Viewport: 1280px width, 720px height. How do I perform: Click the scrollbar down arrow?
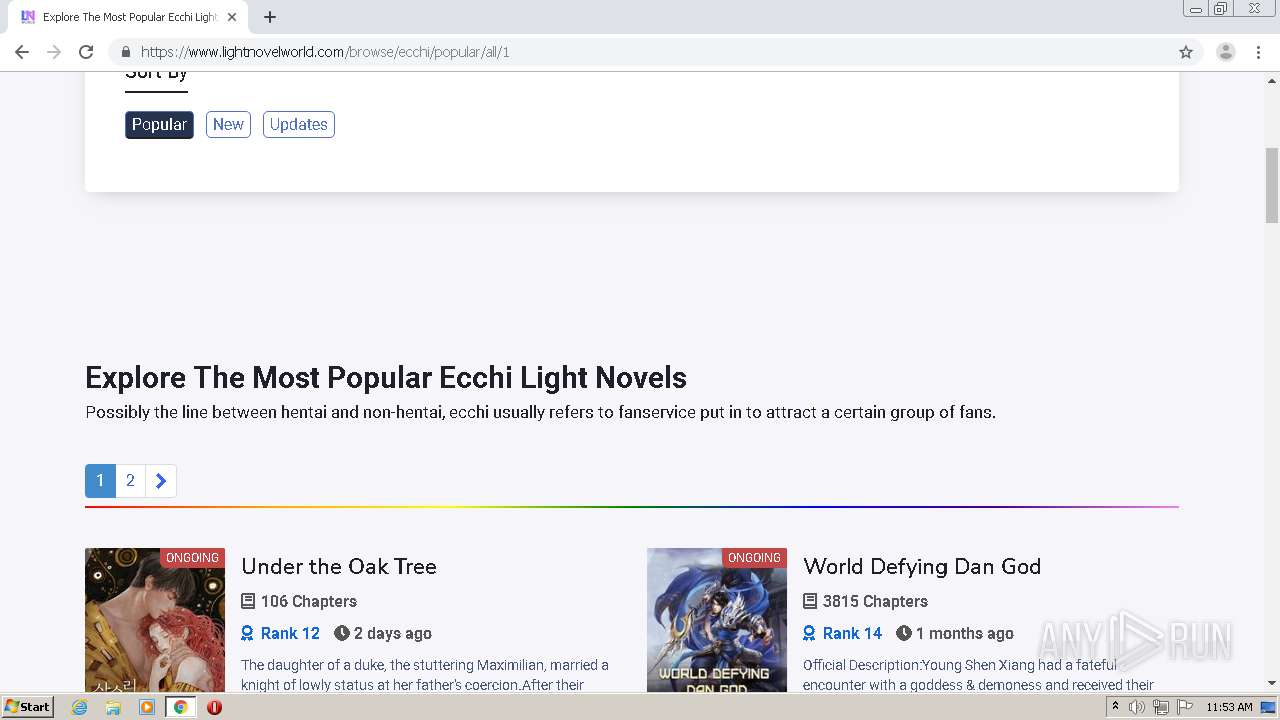coord(1272,683)
